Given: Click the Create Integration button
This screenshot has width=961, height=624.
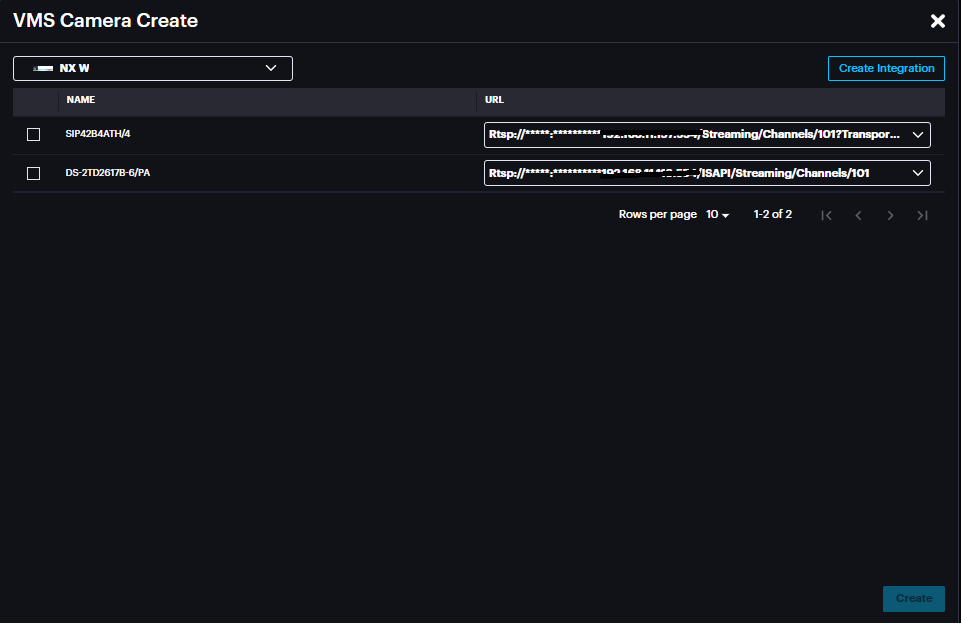Looking at the screenshot, I should 886,68.
